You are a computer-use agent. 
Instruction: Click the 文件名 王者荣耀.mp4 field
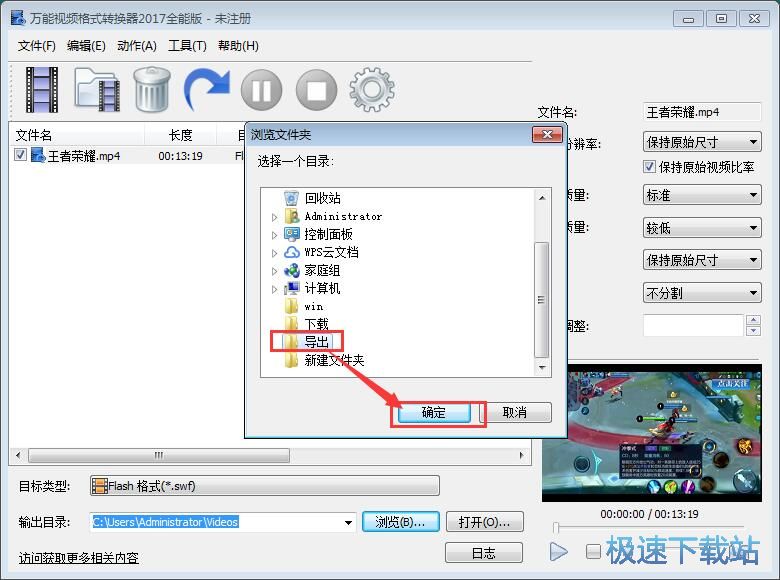702,112
